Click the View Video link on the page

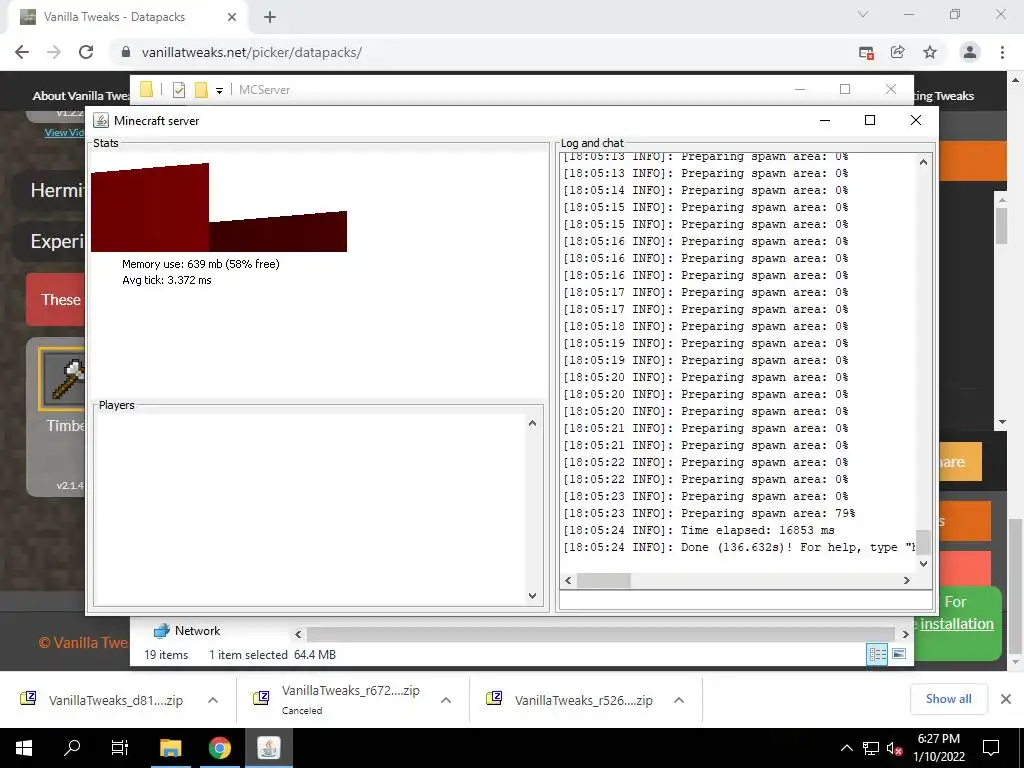tap(65, 133)
